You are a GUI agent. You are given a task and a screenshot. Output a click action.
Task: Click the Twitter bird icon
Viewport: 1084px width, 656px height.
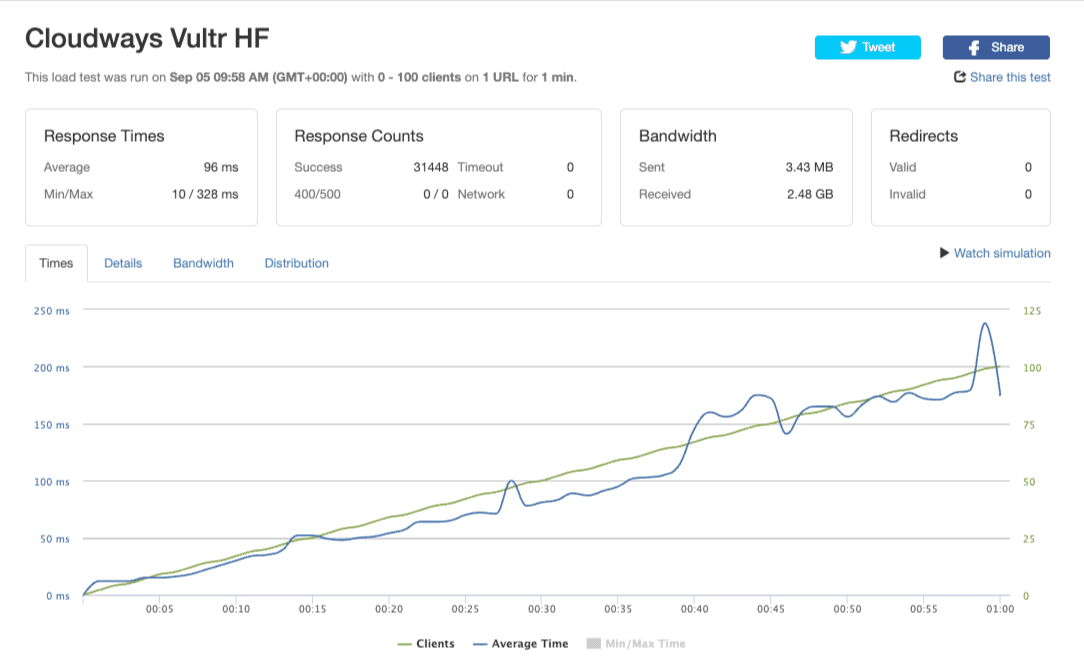pyautogui.click(x=848, y=47)
